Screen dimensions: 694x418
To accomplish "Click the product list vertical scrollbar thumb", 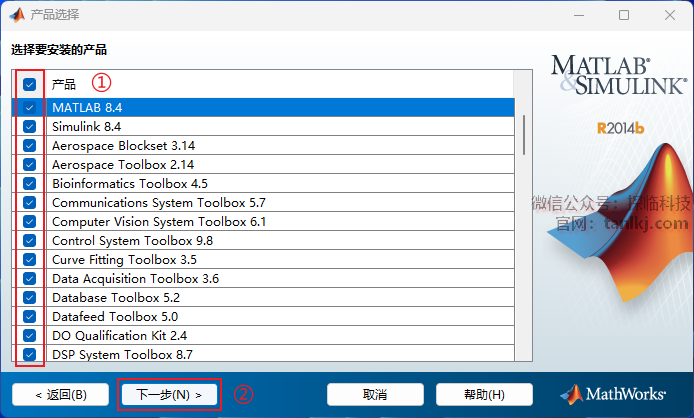I will tap(524, 135).
